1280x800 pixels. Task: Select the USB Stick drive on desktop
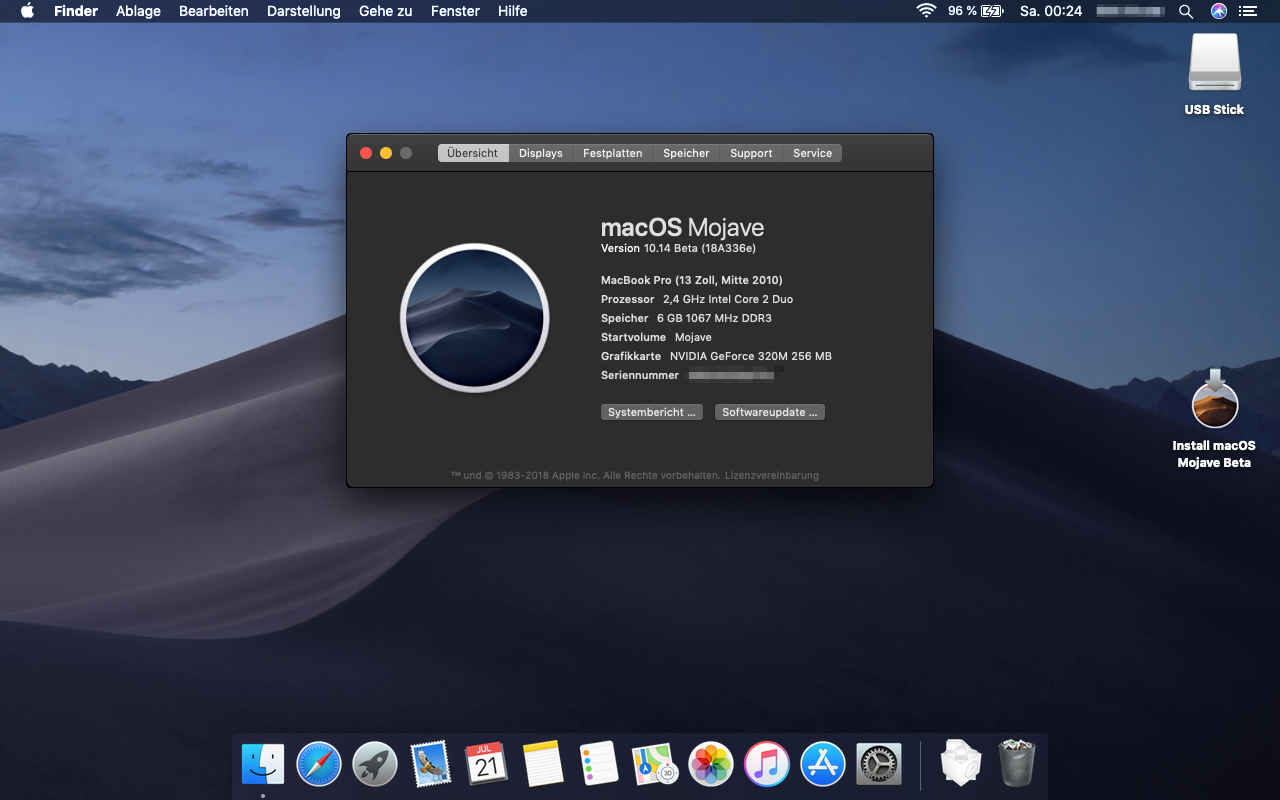pos(1214,75)
